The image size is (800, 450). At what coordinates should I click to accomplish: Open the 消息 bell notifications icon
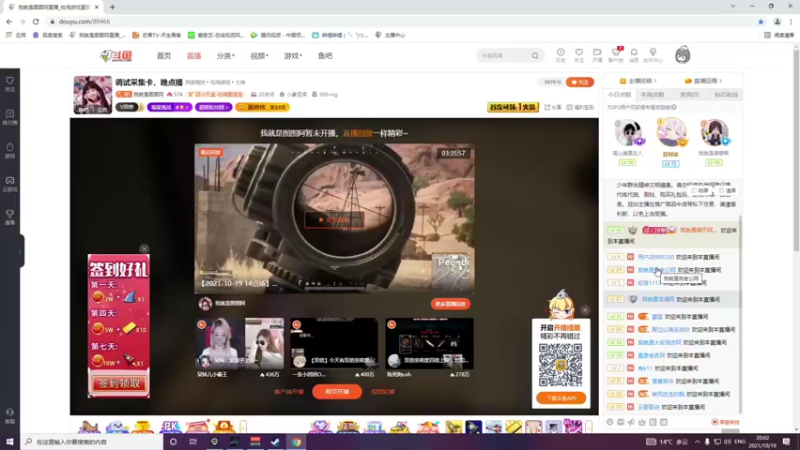click(x=634, y=55)
